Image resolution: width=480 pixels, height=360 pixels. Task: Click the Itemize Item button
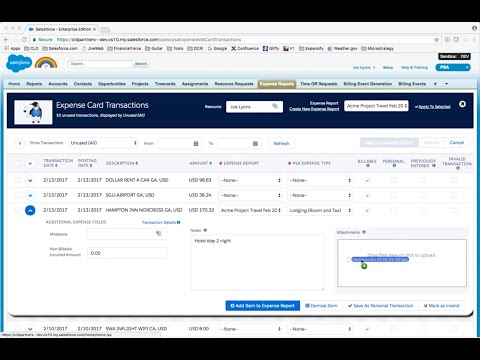click(321, 306)
